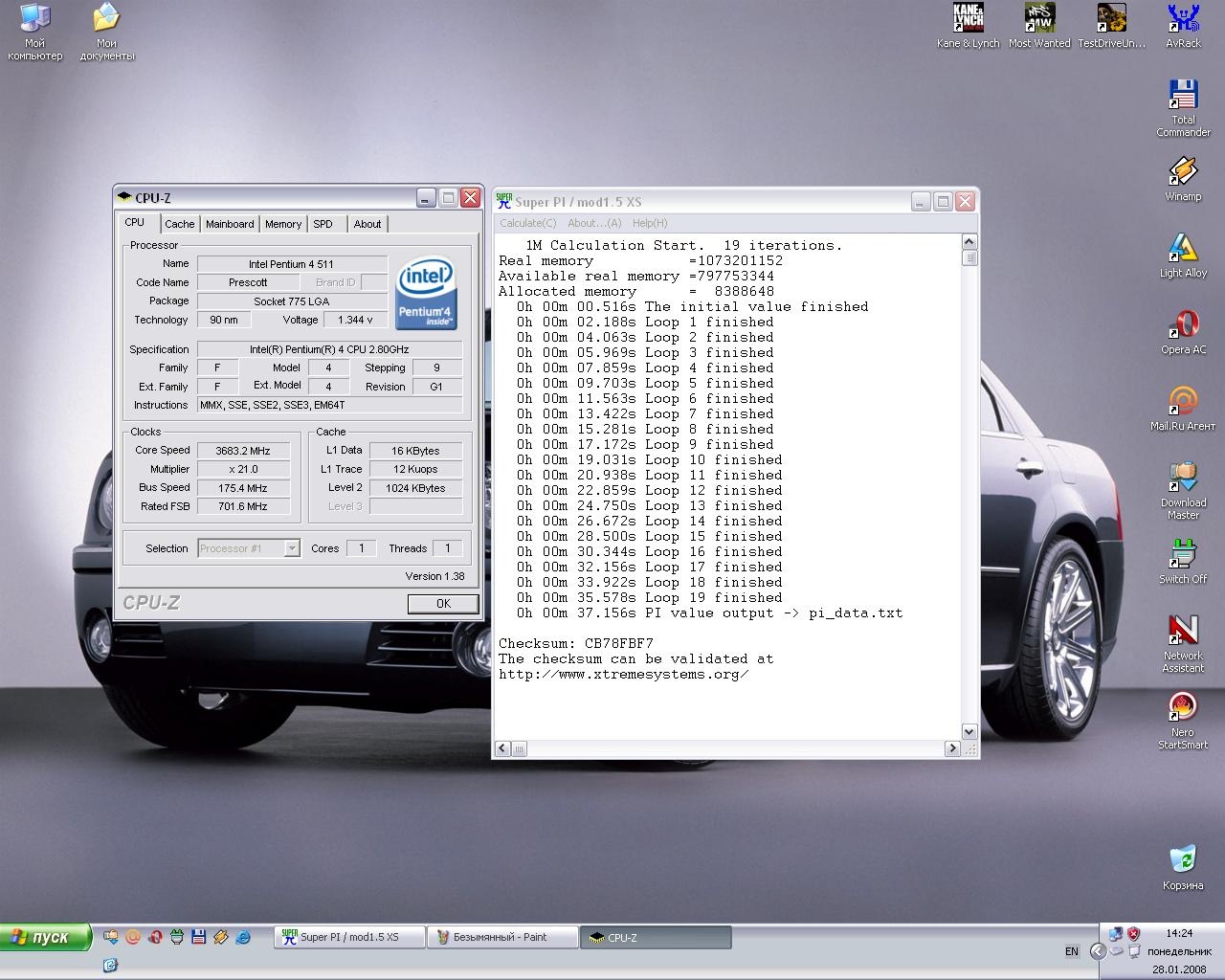Open the Network Assistant desktop icon
The height and width of the screenshot is (980, 1225).
point(1183,644)
